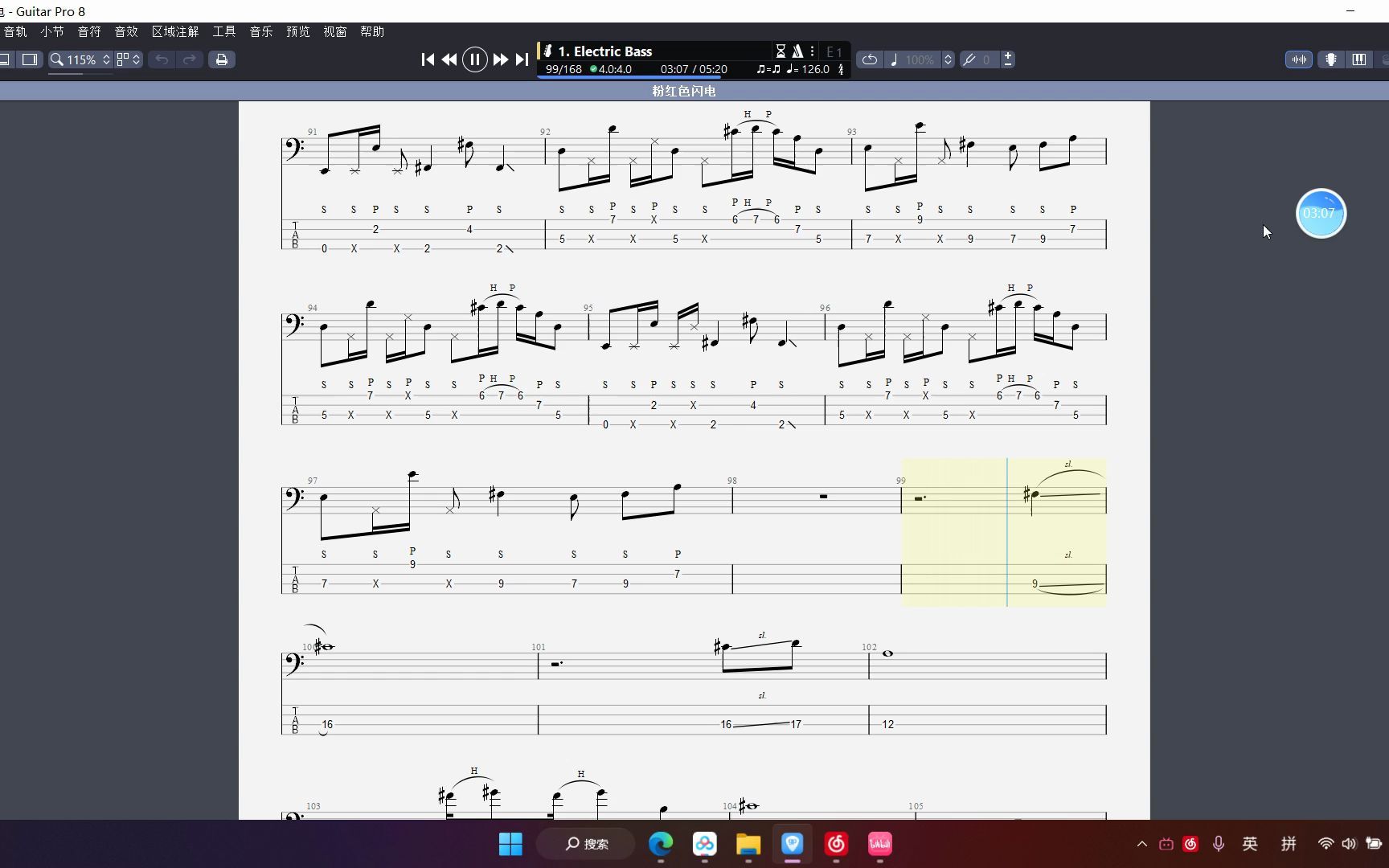Open the three-dot playback options menu

pyautogui.click(x=813, y=51)
